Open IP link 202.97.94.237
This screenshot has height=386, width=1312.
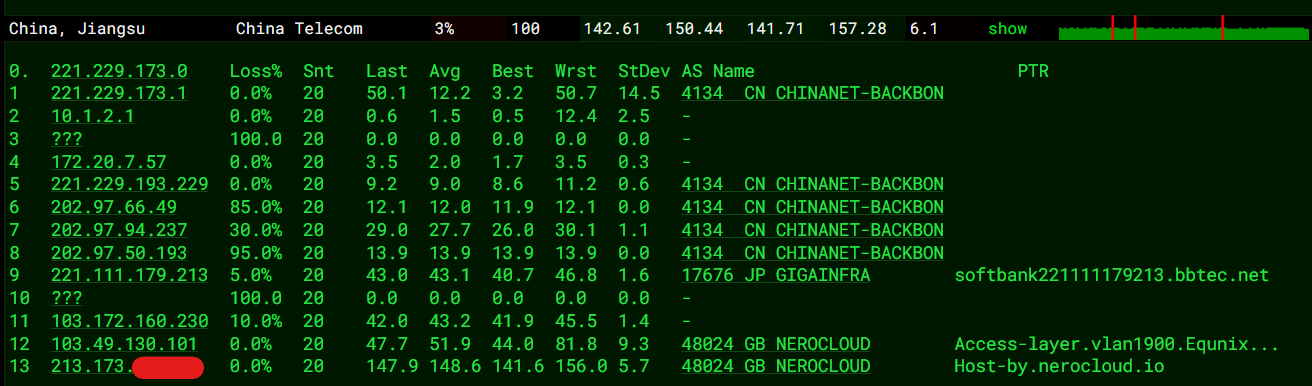pos(119,231)
